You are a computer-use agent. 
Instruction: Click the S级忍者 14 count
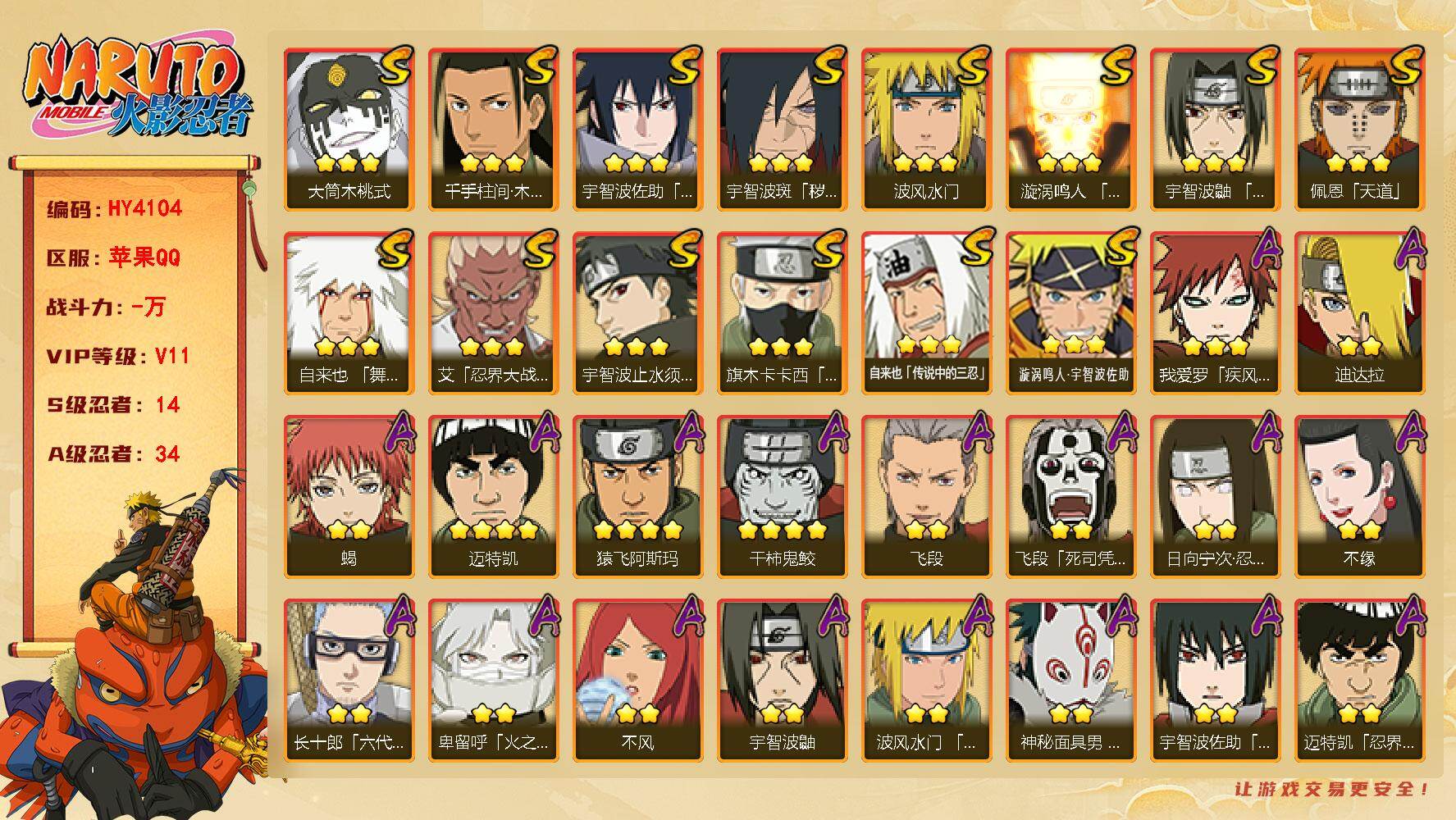point(113,405)
